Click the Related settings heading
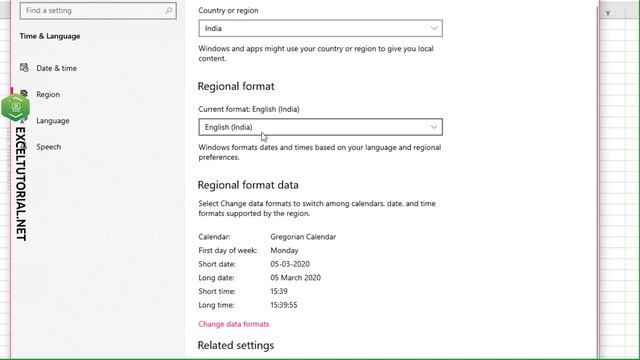Image resolution: width=640 pixels, height=360 pixels. coord(236,345)
